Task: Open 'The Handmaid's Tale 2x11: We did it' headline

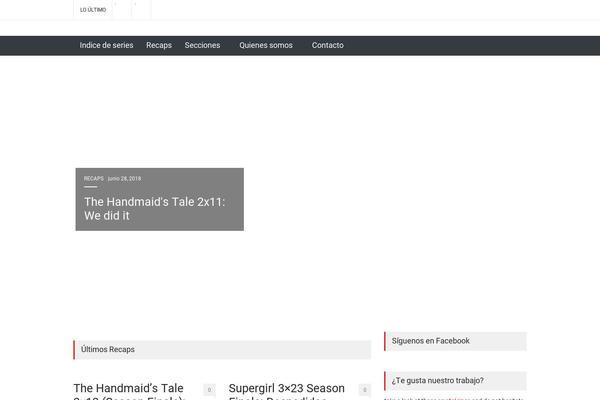Action: tap(155, 209)
